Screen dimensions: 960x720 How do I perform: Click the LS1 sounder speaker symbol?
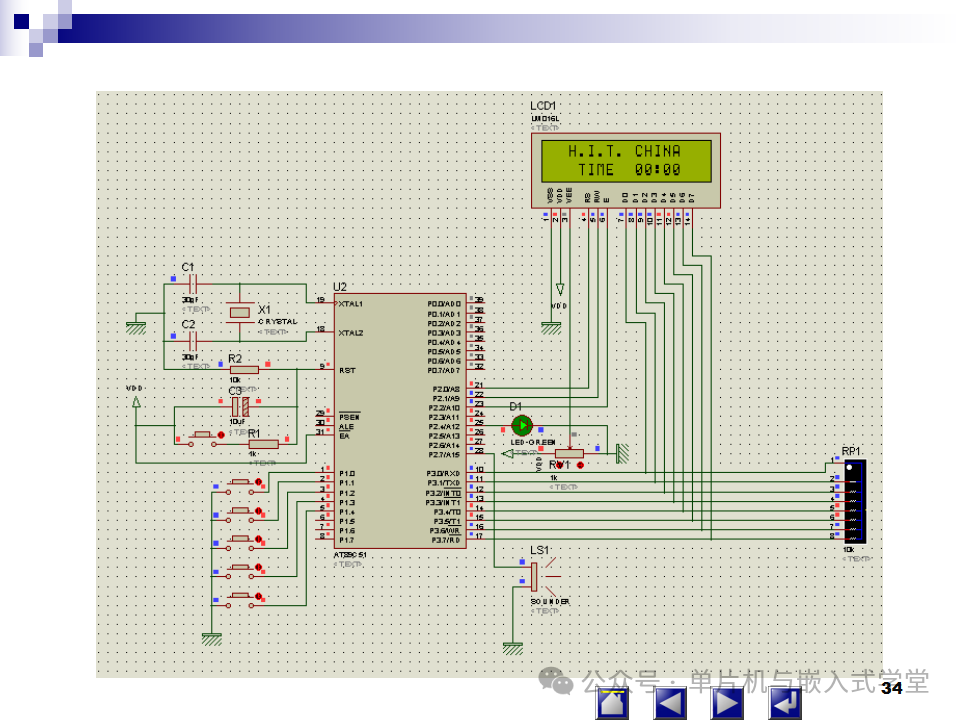(x=544, y=577)
